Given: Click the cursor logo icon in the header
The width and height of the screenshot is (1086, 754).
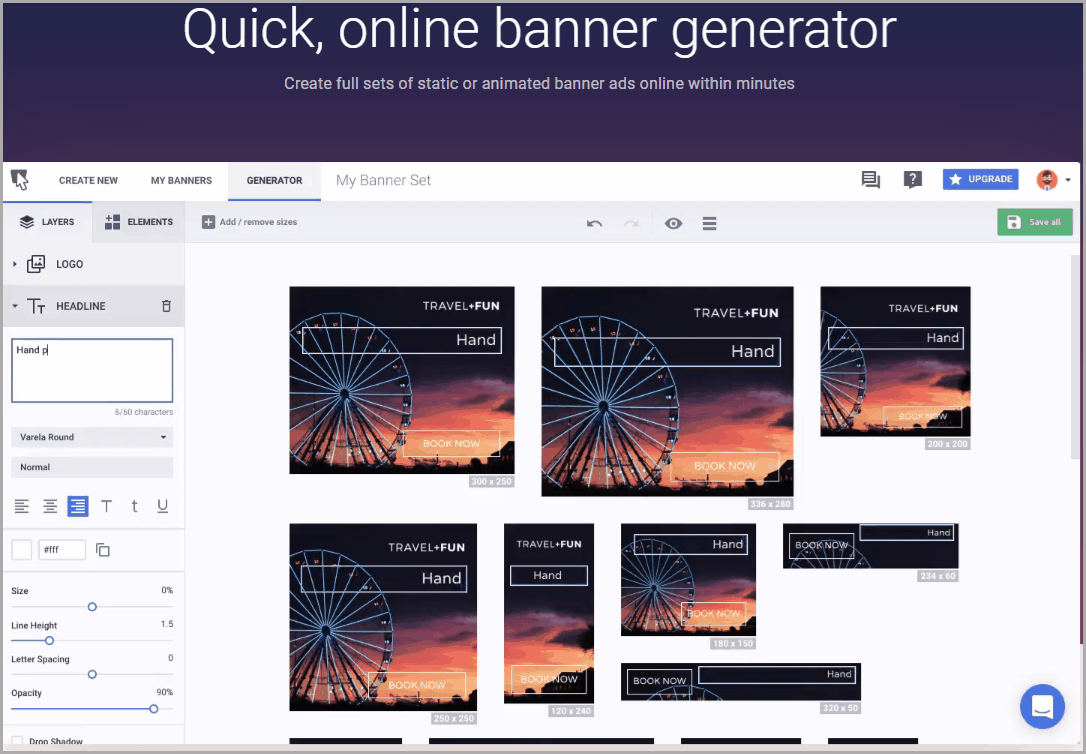Looking at the screenshot, I should [20, 180].
